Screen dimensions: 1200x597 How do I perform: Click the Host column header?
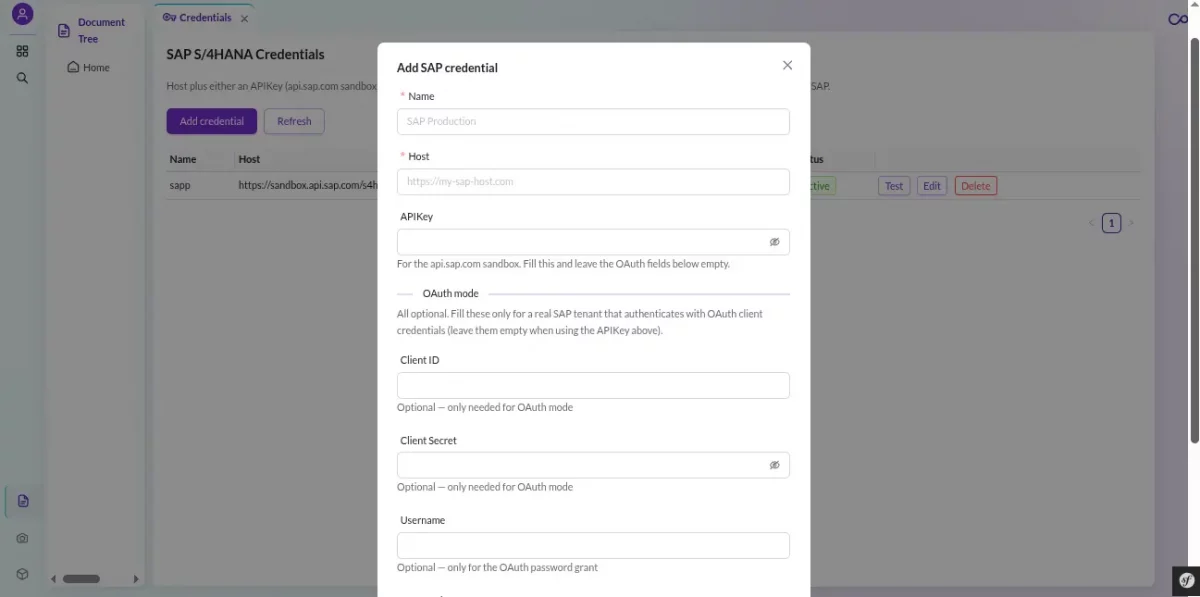[249, 159]
